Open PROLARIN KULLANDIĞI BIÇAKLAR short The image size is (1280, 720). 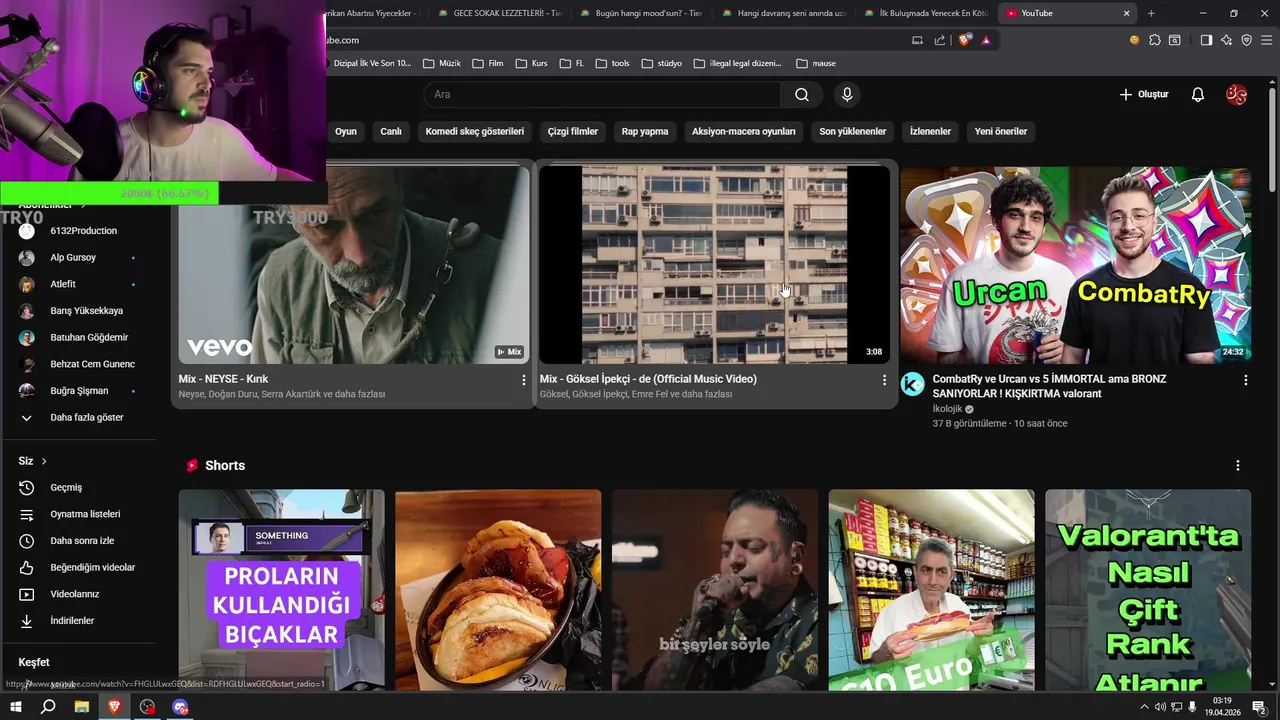click(282, 590)
